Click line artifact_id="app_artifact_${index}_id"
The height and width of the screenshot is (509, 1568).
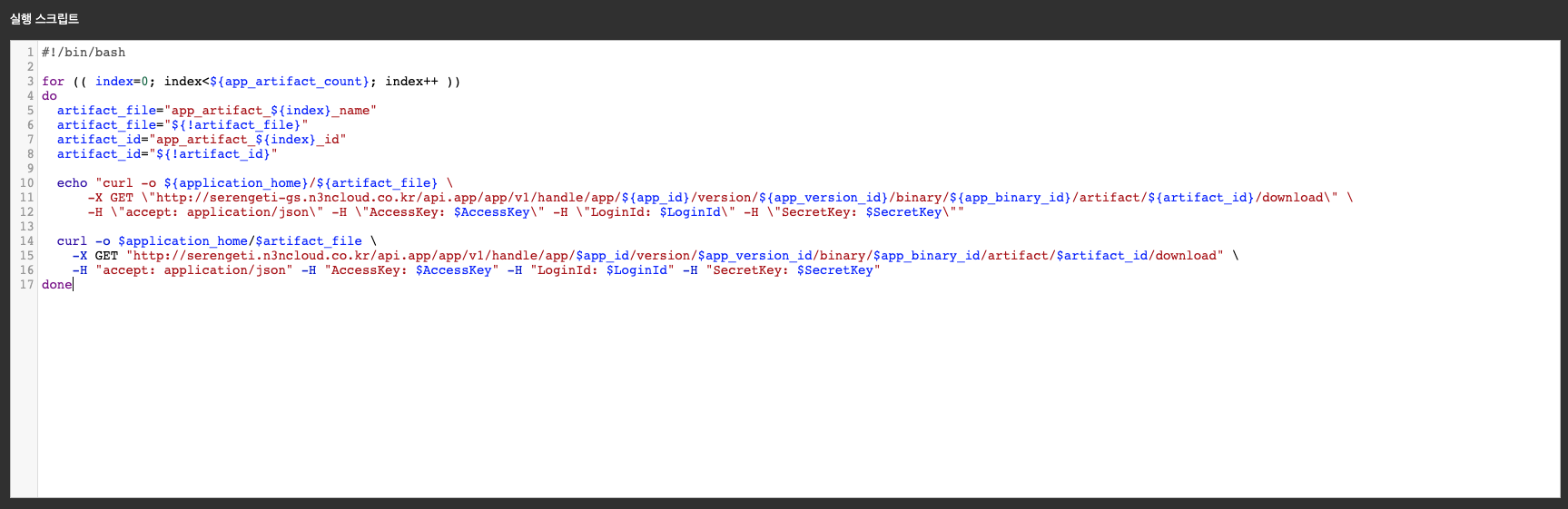coord(202,140)
